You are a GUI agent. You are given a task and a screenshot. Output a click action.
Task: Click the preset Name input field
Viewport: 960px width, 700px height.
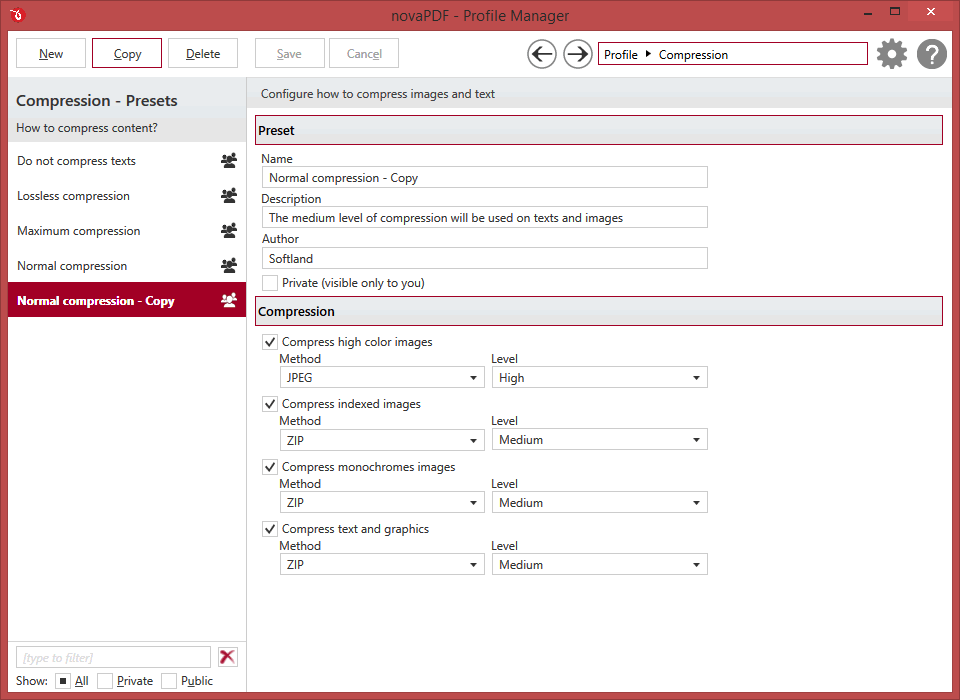tap(484, 178)
